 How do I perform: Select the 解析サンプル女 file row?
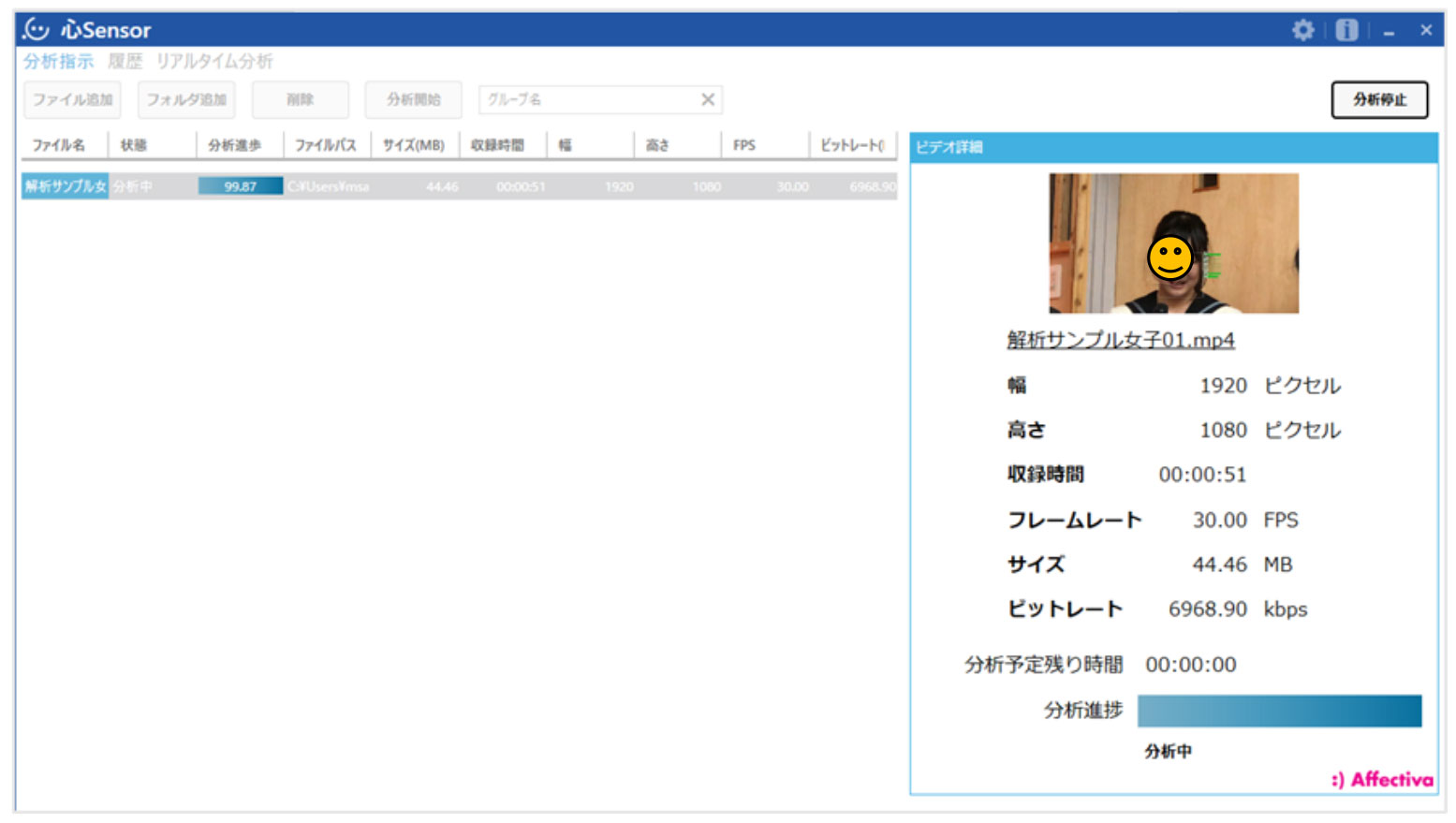(65, 186)
